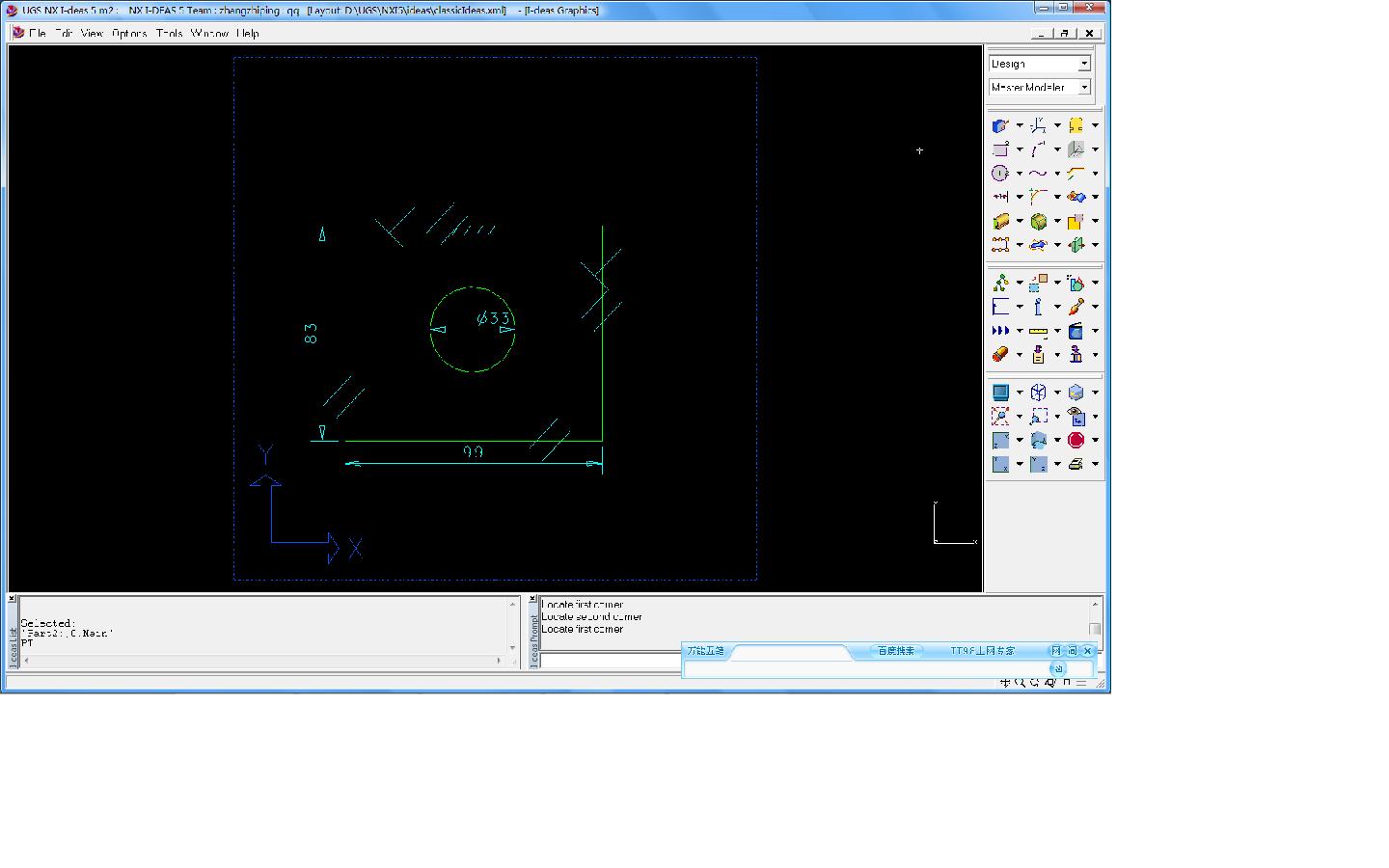
Task: Expand arrow next to the Rectangle tool
Action: (x=1020, y=149)
